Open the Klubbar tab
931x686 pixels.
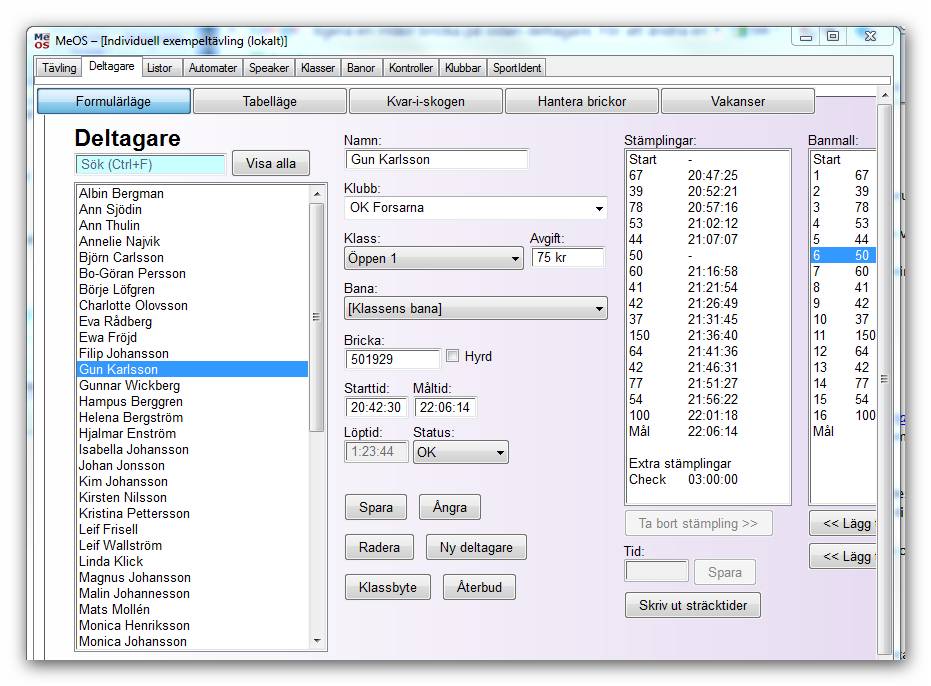(x=463, y=68)
